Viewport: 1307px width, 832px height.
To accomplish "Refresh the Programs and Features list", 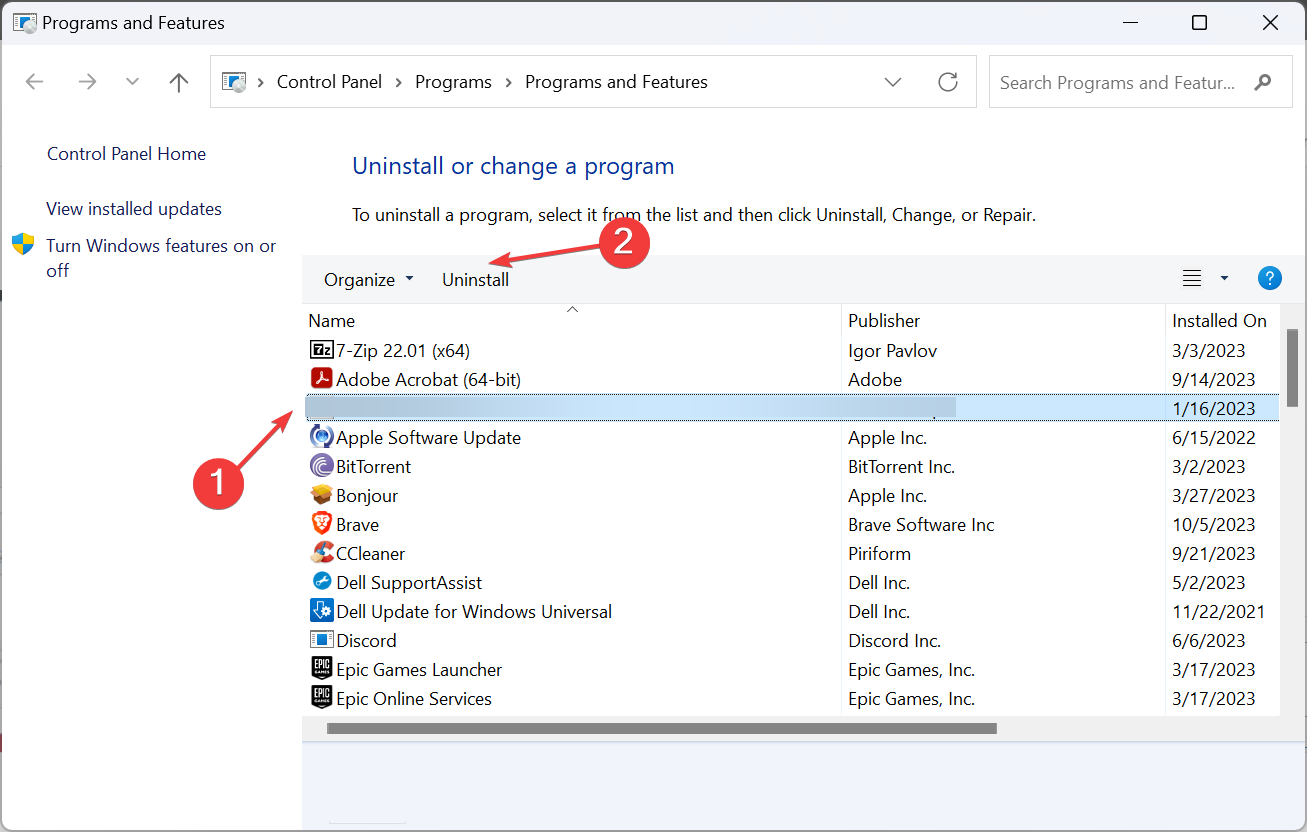I will pos(948,82).
